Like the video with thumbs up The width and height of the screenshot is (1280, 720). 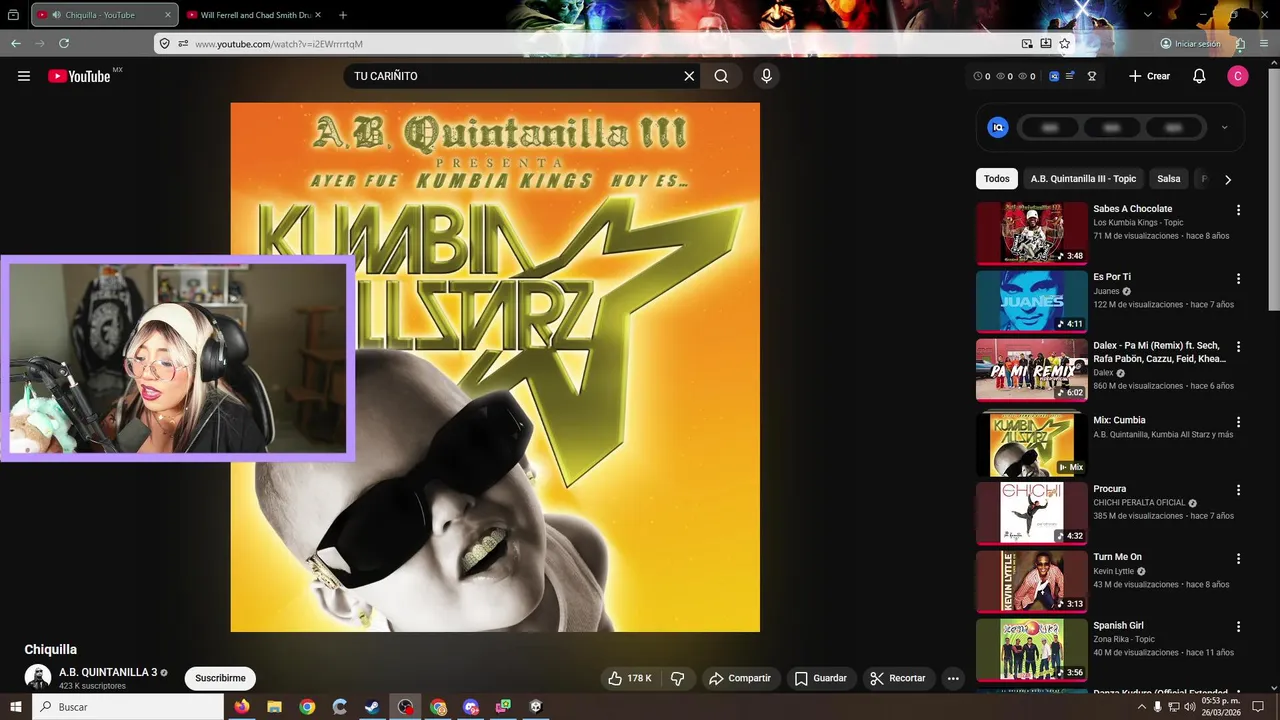click(x=629, y=678)
